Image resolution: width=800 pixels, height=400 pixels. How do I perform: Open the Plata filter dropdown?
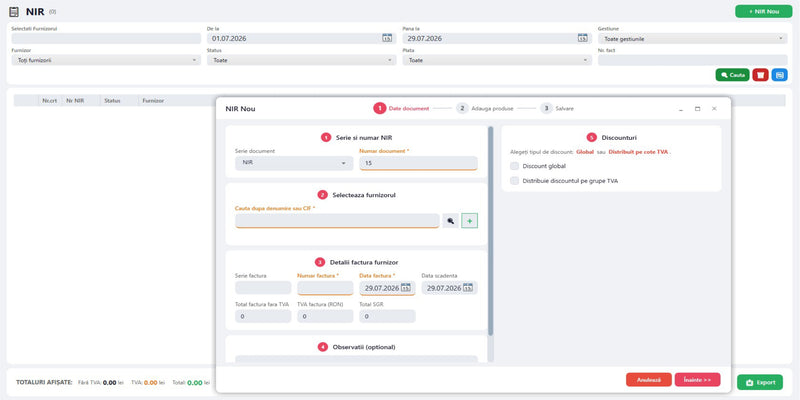[497, 60]
